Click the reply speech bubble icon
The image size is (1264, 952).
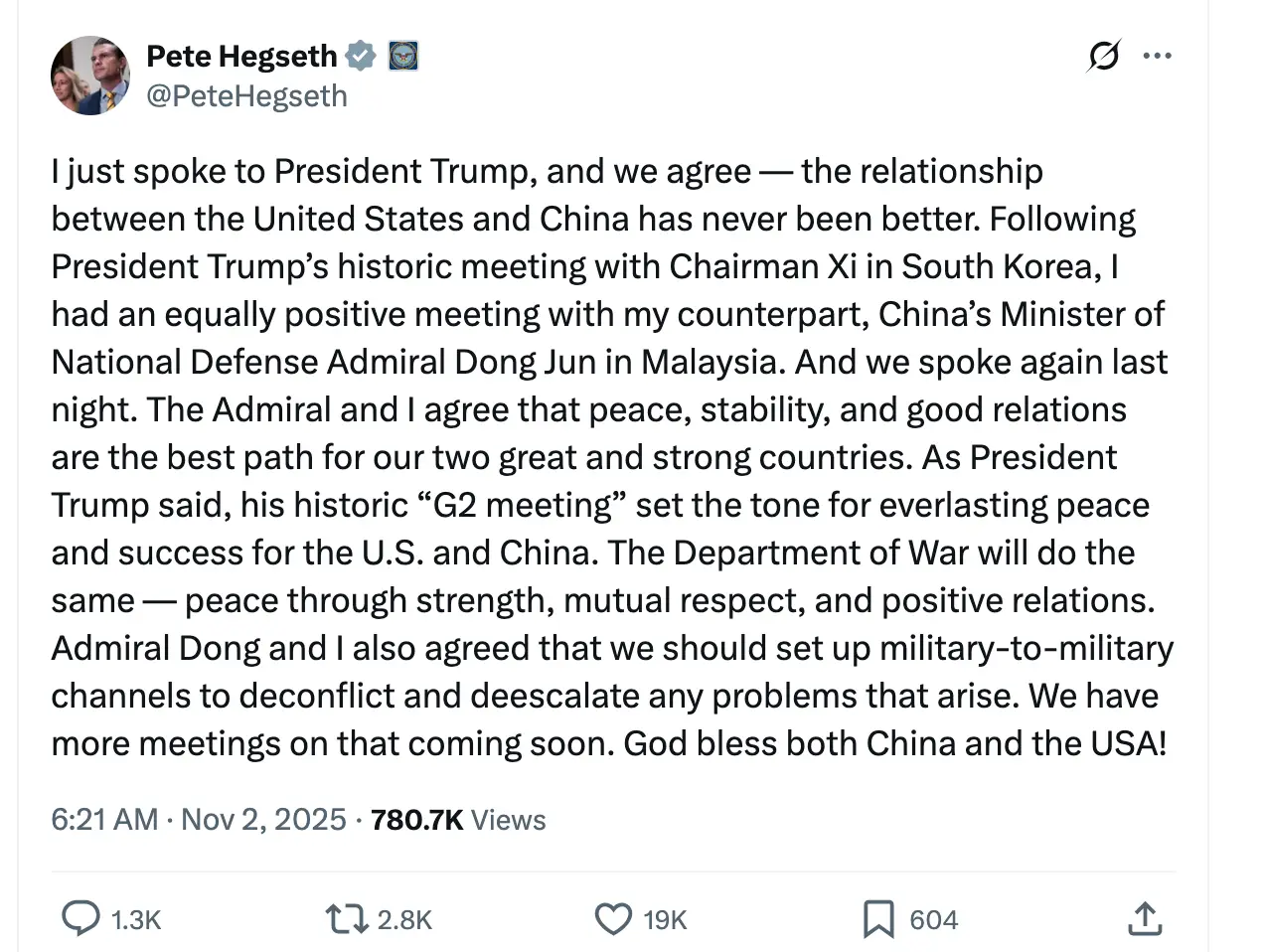(80, 918)
